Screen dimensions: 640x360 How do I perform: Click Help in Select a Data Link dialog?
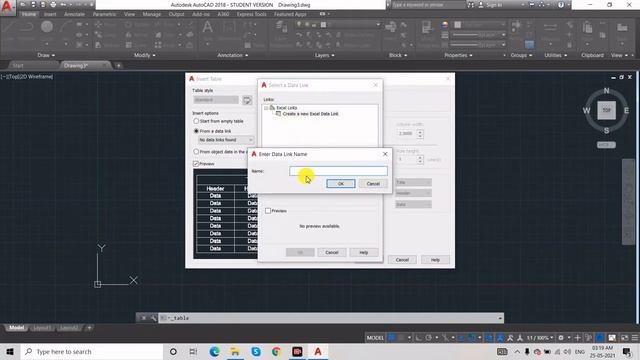point(364,253)
